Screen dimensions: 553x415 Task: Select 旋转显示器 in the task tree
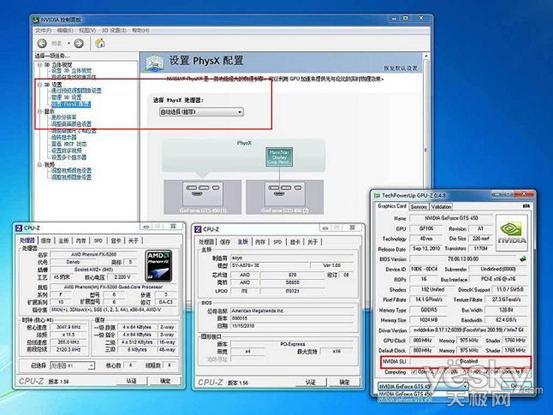(64, 138)
